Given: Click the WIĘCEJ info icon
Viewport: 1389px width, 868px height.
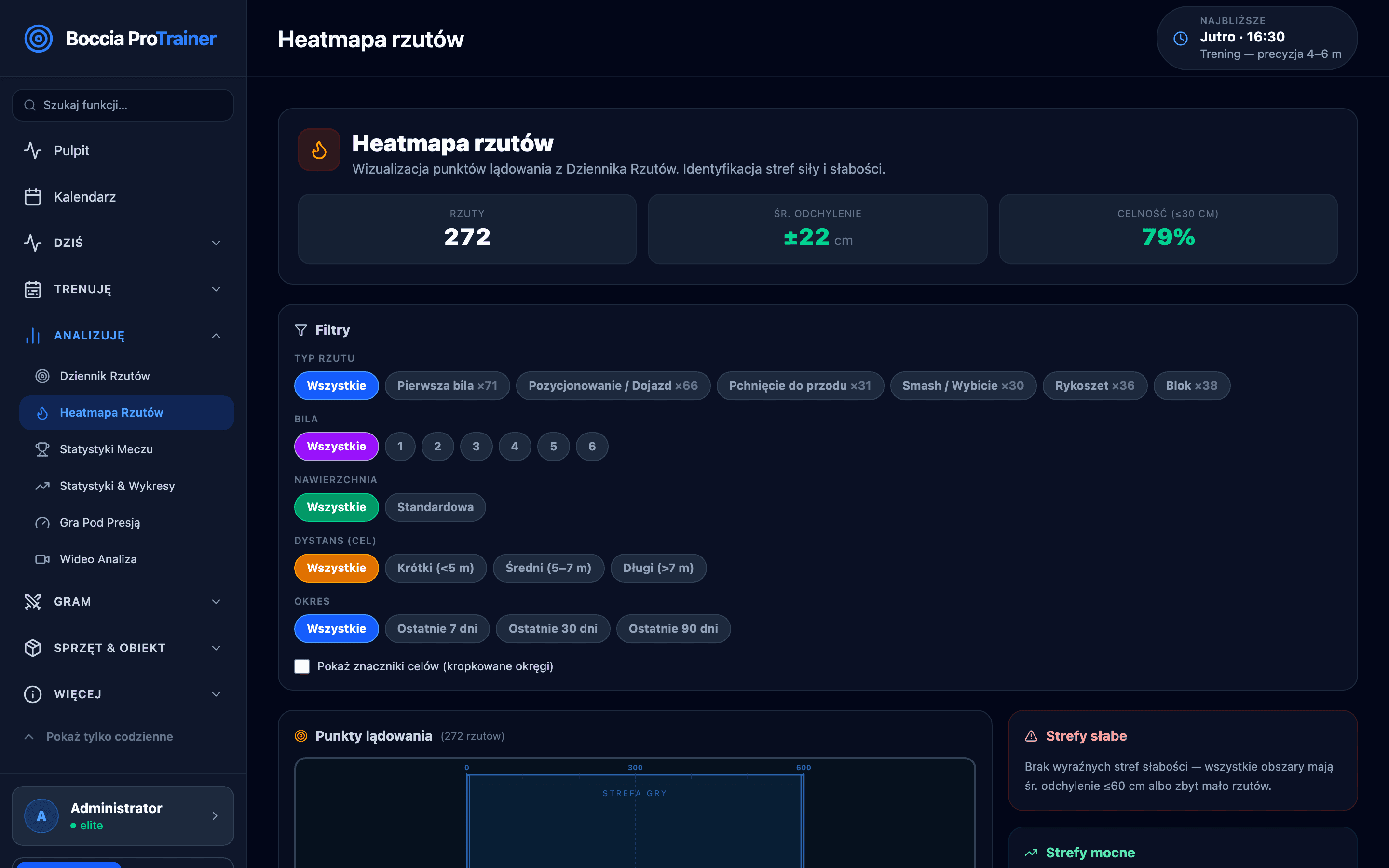Looking at the screenshot, I should coord(33,694).
